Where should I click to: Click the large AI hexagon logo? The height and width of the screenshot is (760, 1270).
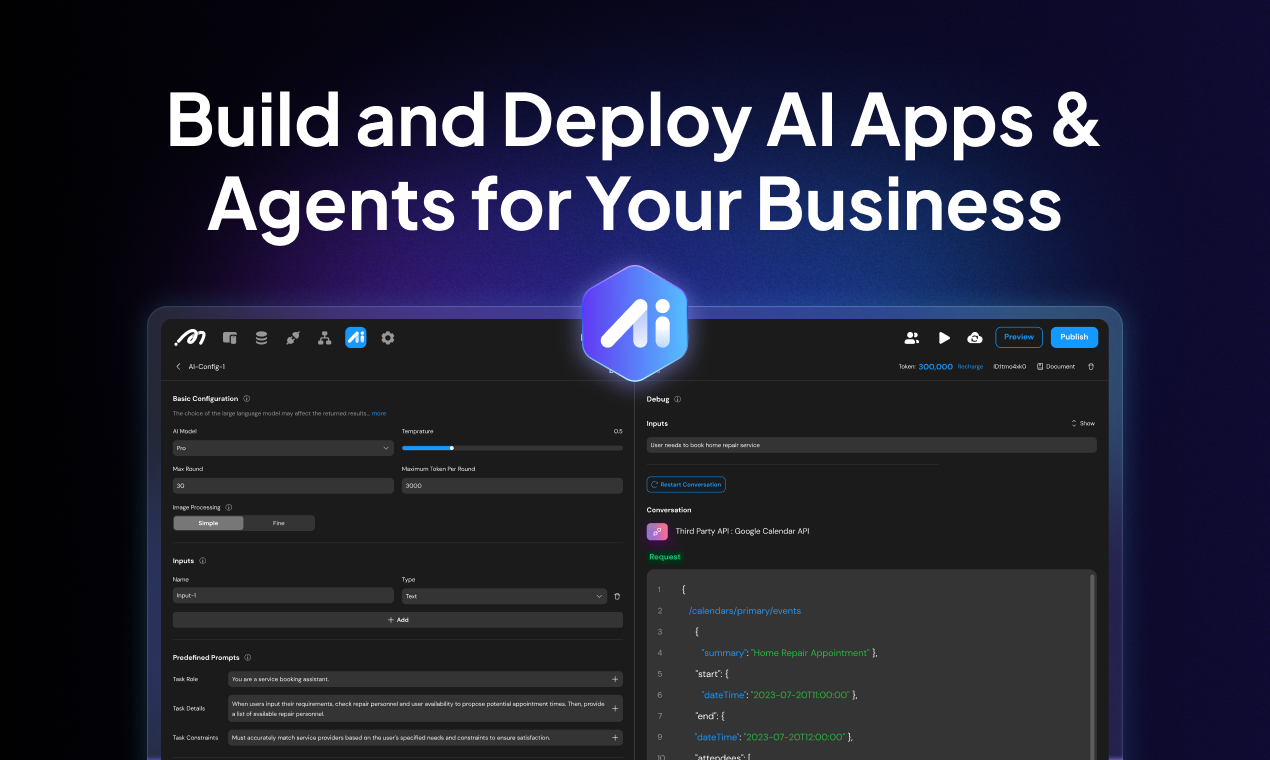click(x=634, y=323)
